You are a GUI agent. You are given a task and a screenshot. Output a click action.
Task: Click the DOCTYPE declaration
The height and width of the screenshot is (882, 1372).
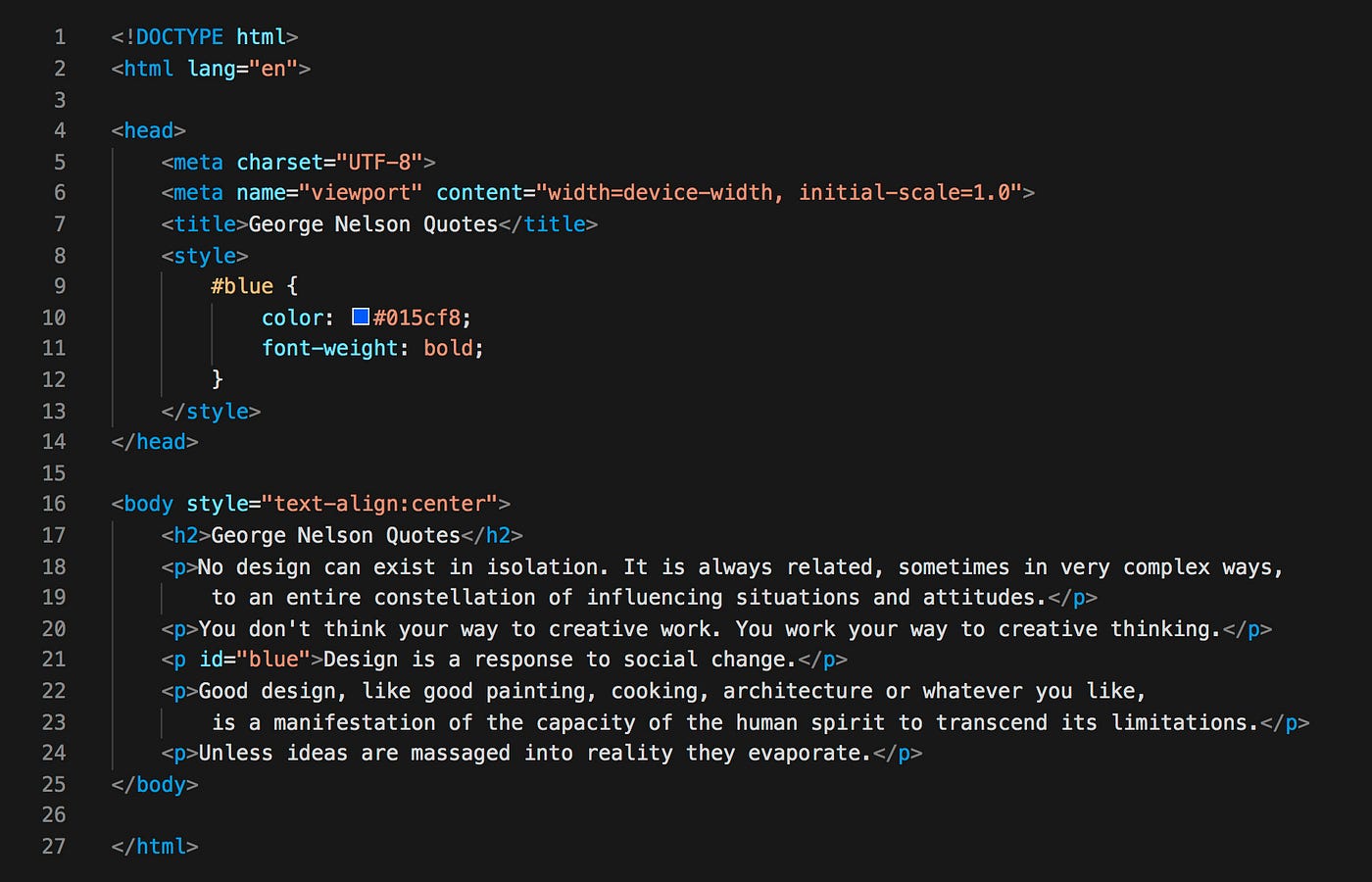pyautogui.click(x=205, y=37)
